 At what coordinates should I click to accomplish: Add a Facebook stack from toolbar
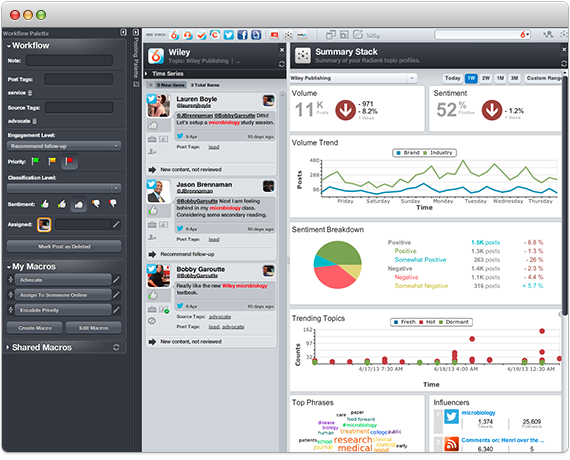(242, 35)
